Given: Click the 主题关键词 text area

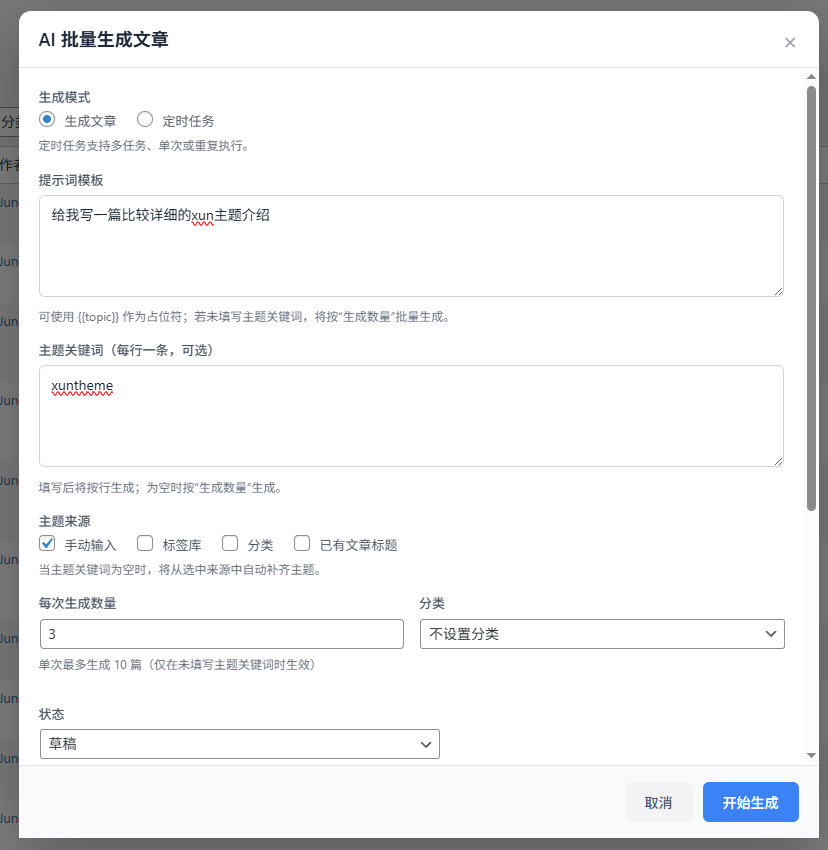Looking at the screenshot, I should point(410,416).
